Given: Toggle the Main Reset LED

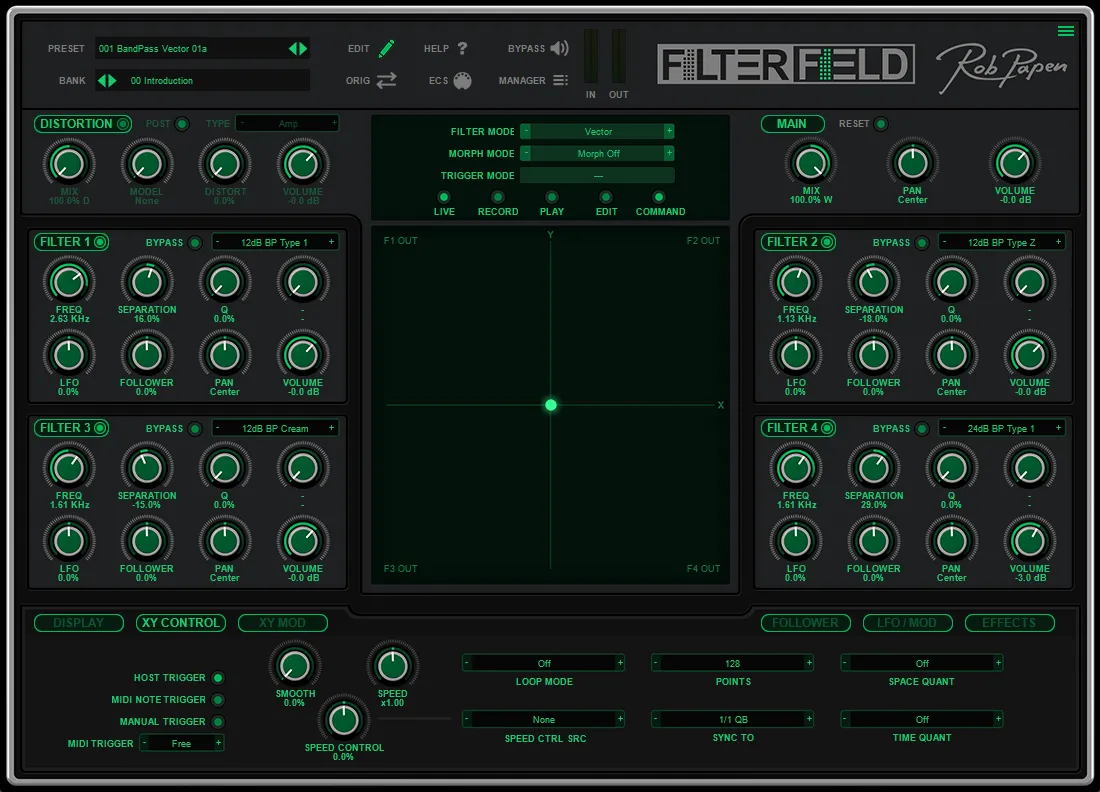Looking at the screenshot, I should pos(880,124).
